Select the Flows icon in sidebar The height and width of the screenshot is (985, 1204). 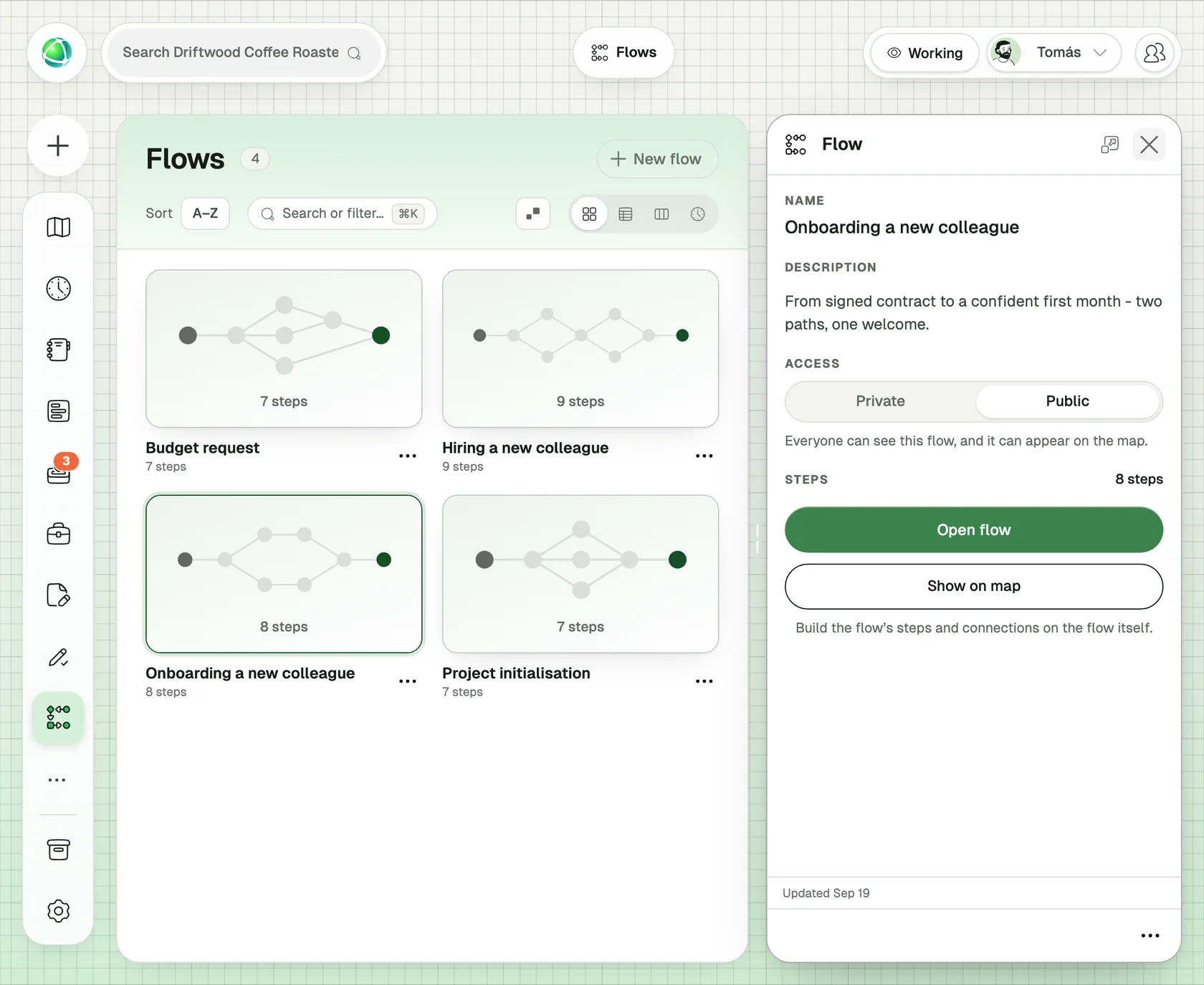coord(58,718)
